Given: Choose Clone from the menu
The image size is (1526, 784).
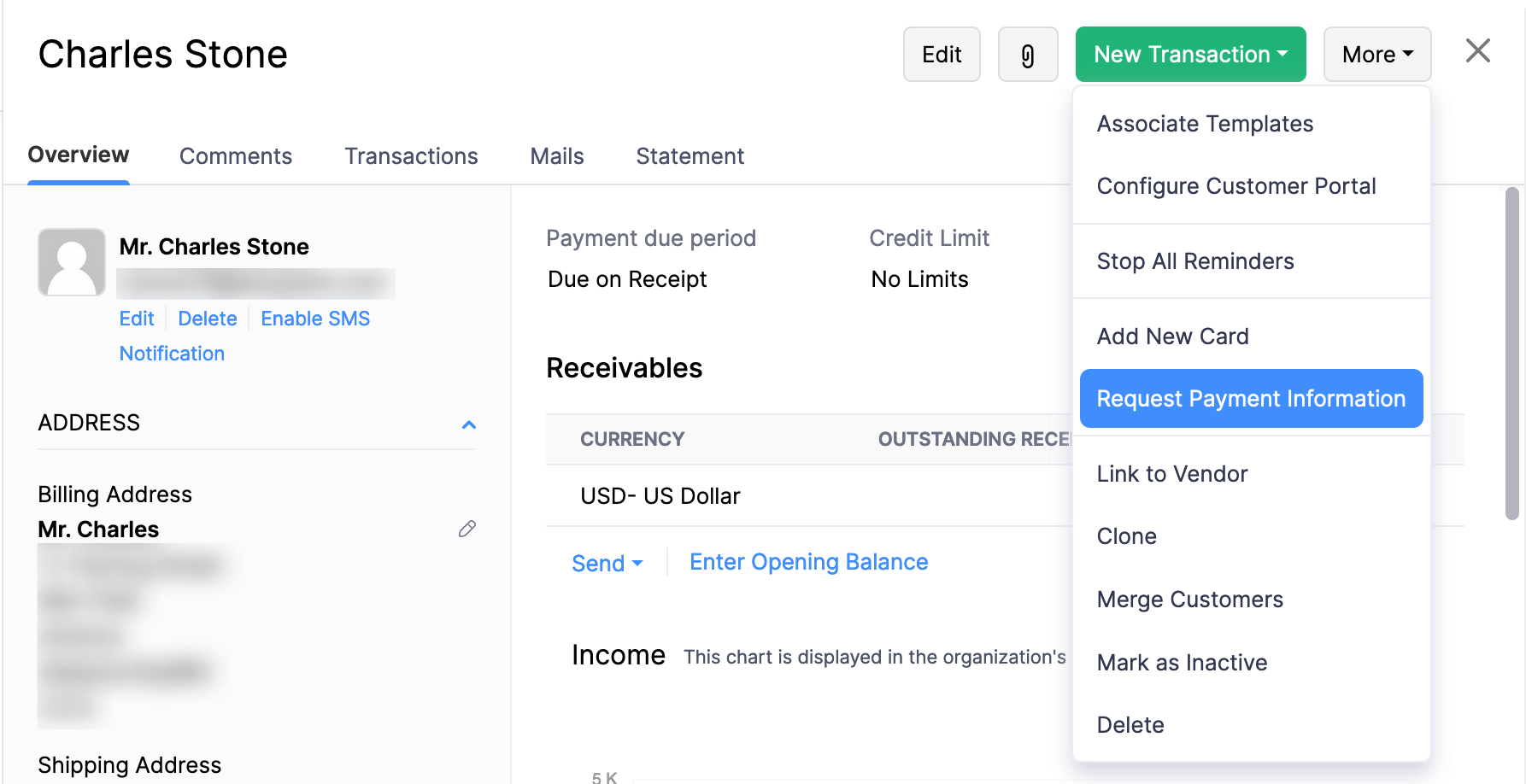Looking at the screenshot, I should (x=1126, y=535).
